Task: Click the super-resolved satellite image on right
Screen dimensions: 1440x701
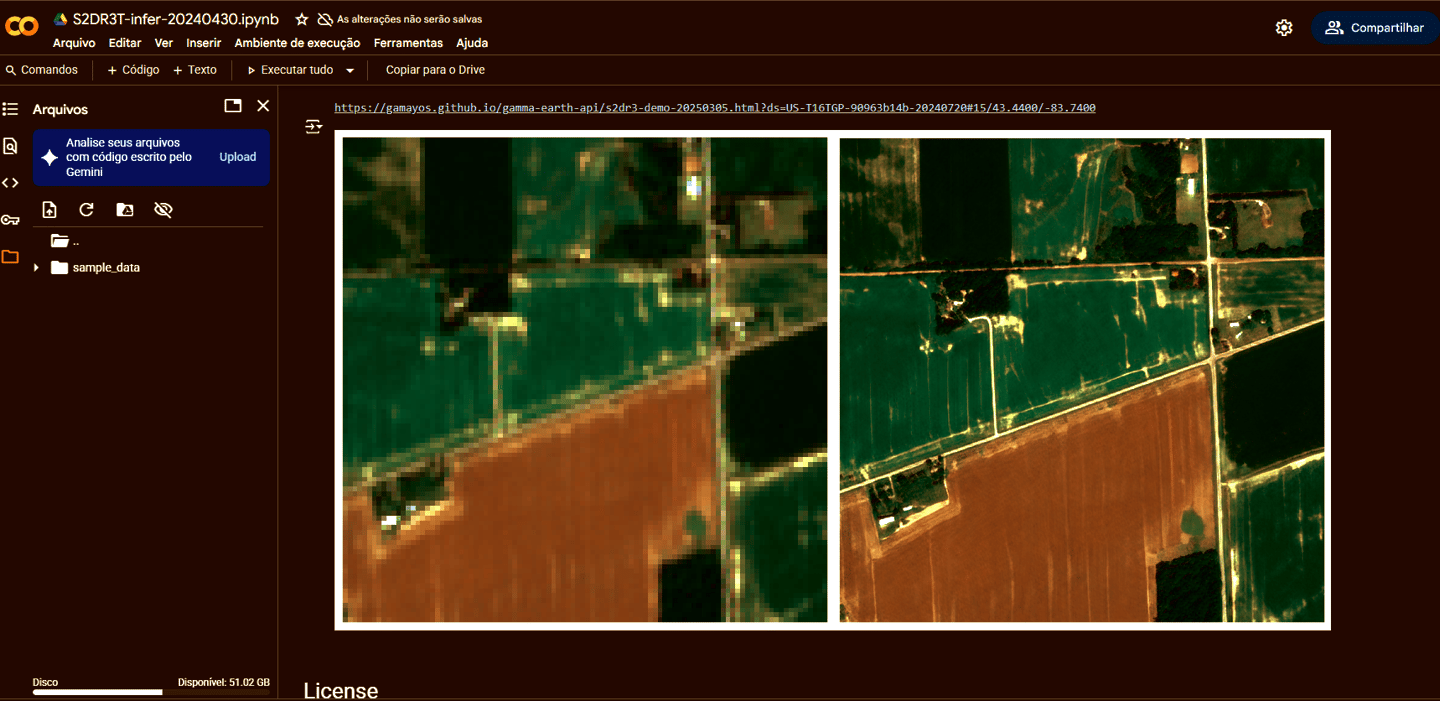Action: click(x=1082, y=380)
